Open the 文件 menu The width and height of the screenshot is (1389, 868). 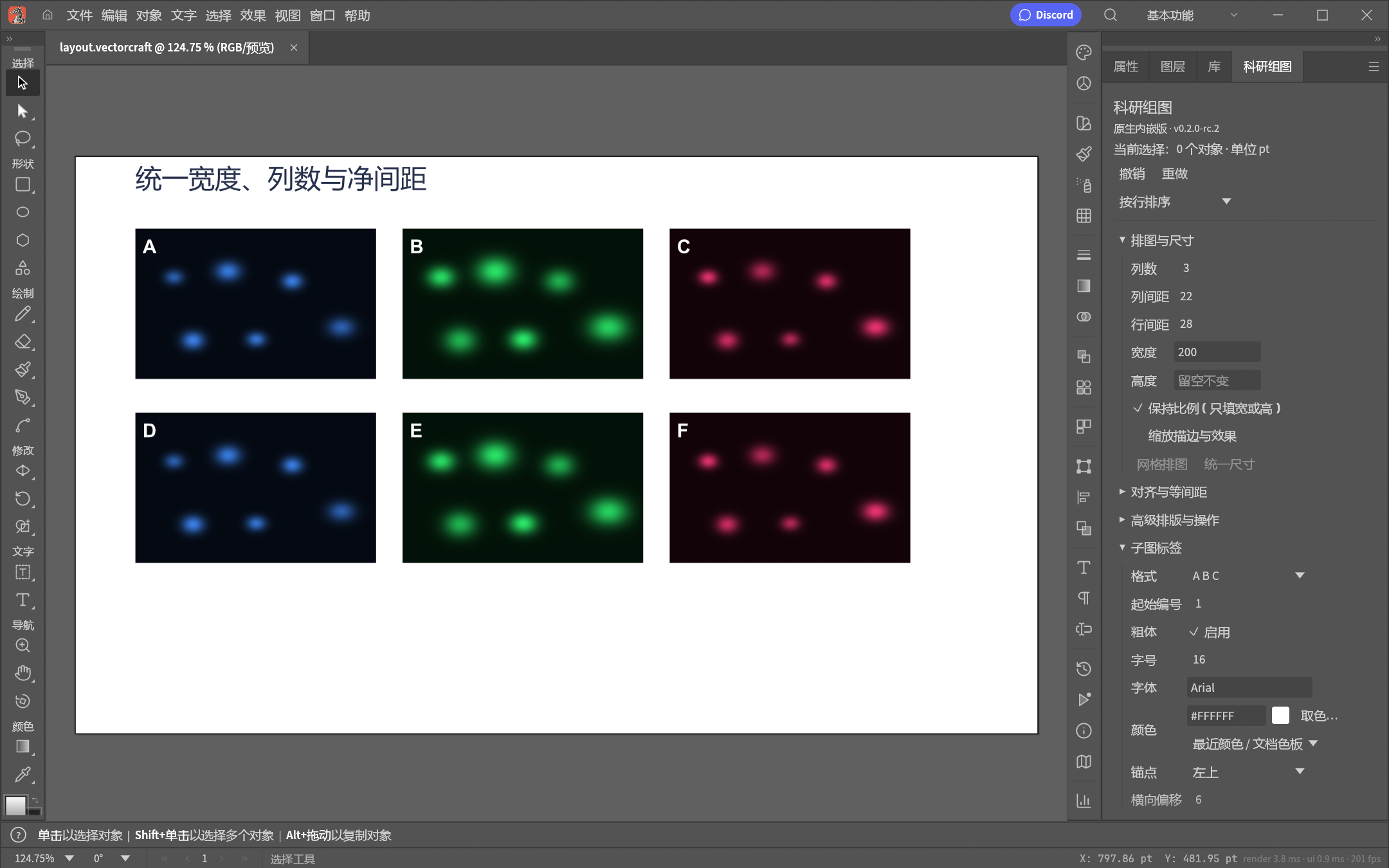click(x=79, y=15)
